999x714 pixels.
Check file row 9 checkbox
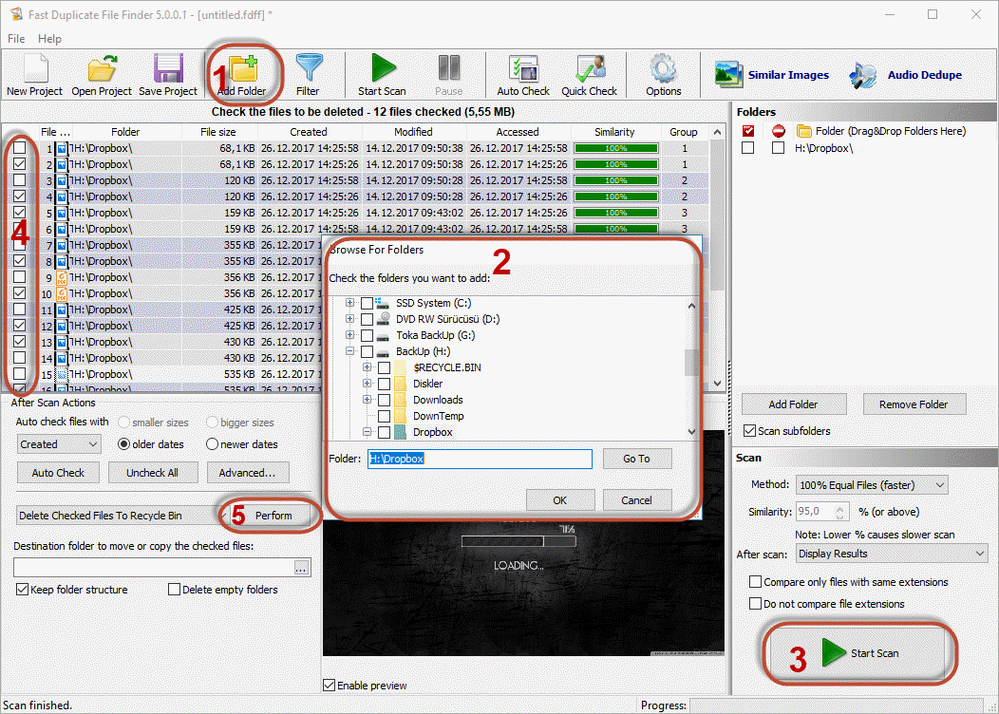19,277
